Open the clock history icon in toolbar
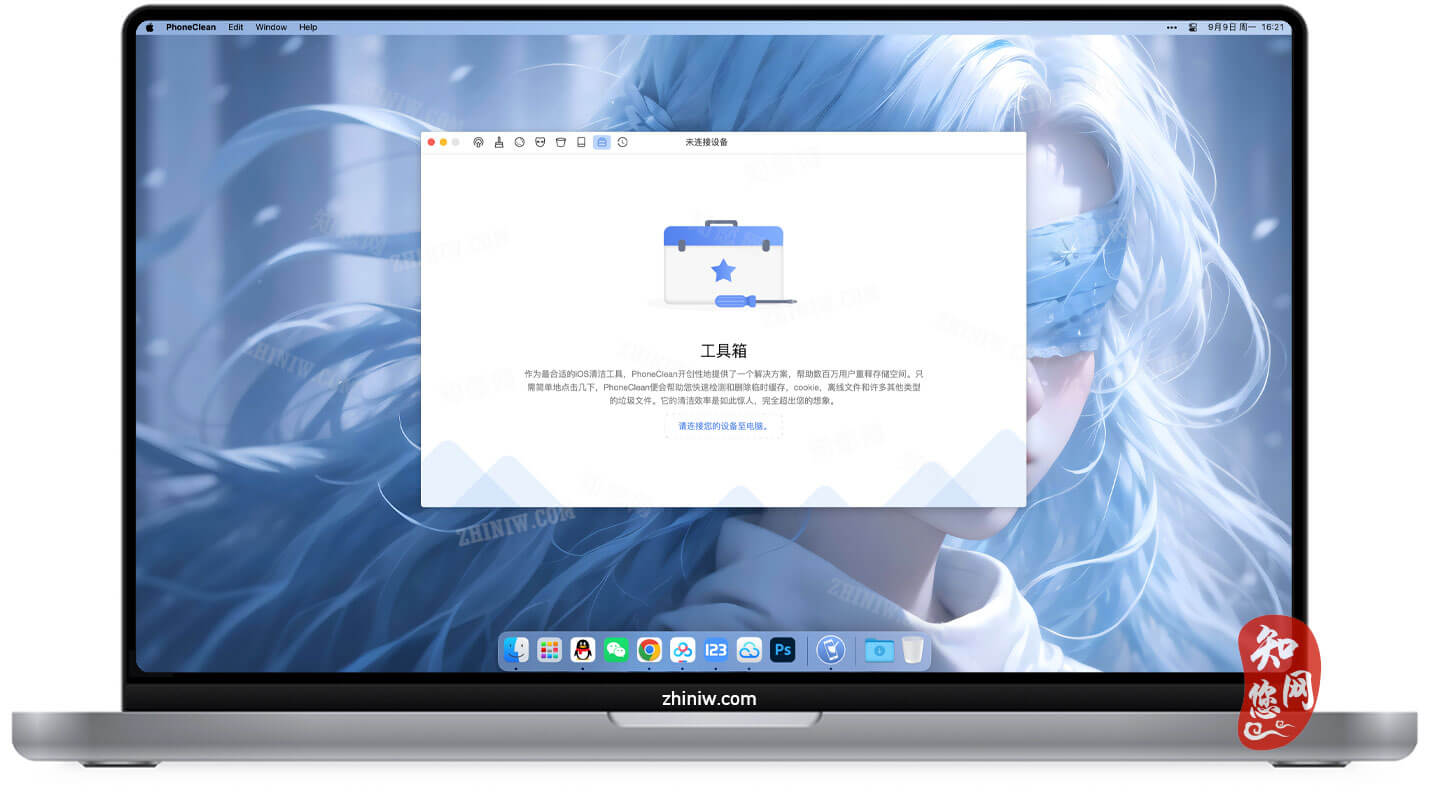1429x797 pixels. pyautogui.click(x=622, y=142)
